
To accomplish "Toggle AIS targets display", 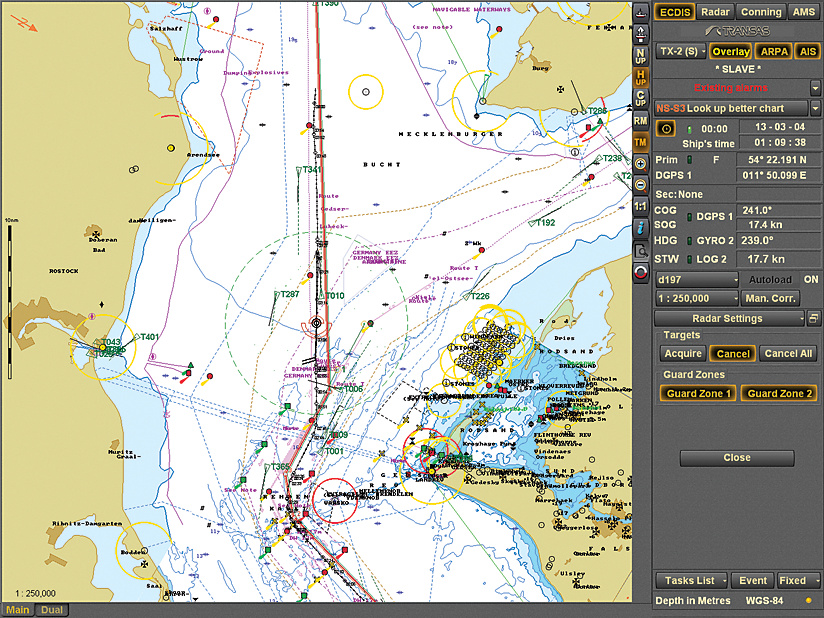I will pos(807,51).
